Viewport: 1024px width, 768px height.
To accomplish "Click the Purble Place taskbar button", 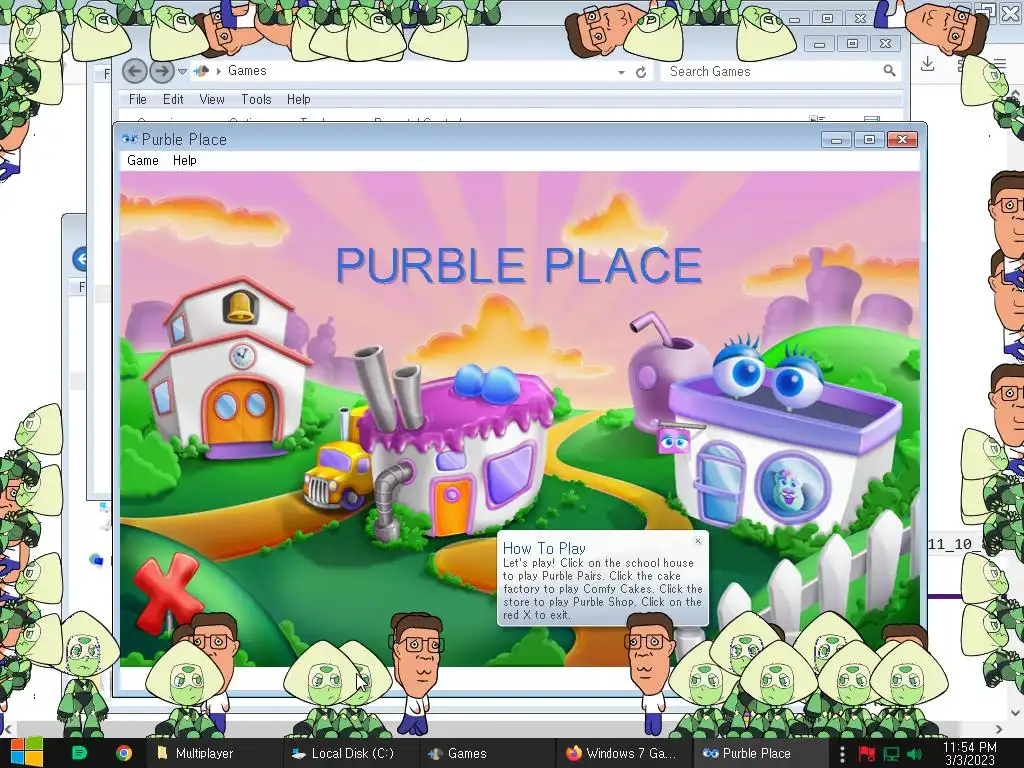I will (x=761, y=753).
